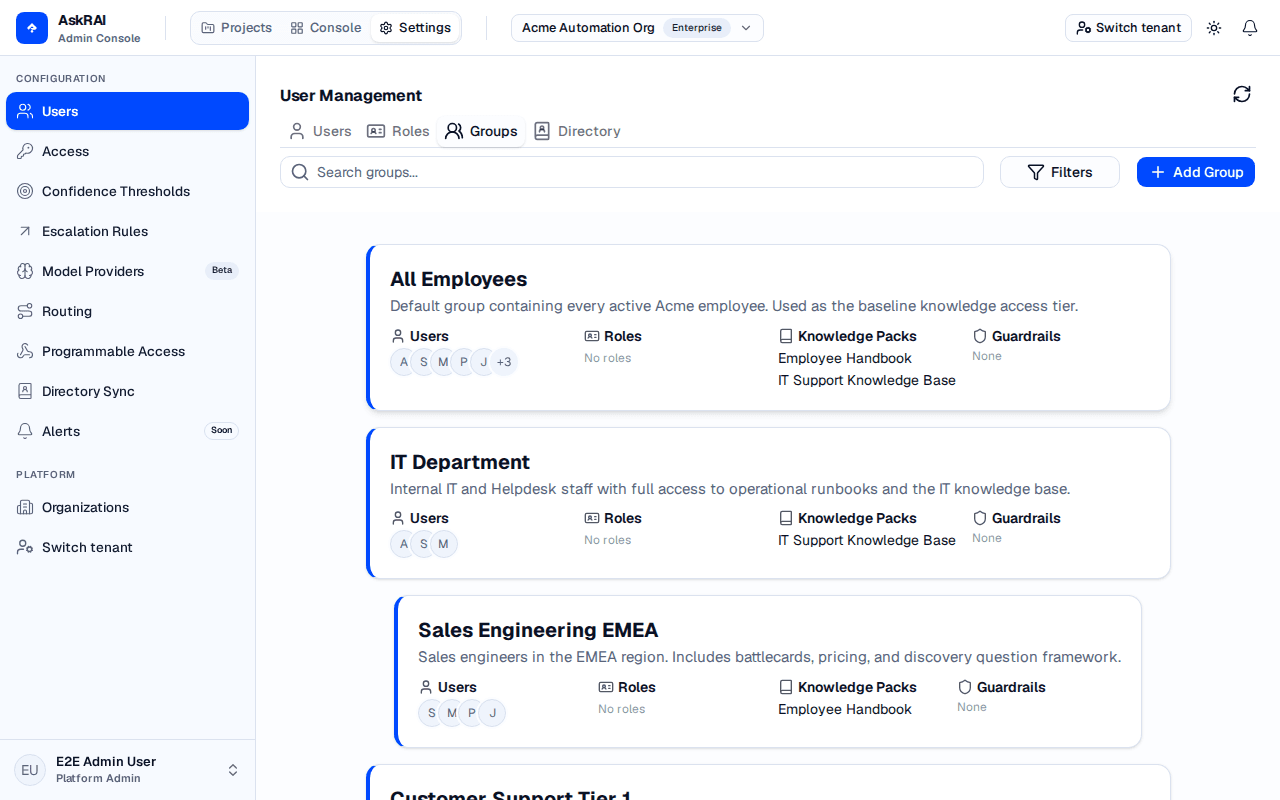Open the Sales Engineering EMEA group title

(538, 630)
